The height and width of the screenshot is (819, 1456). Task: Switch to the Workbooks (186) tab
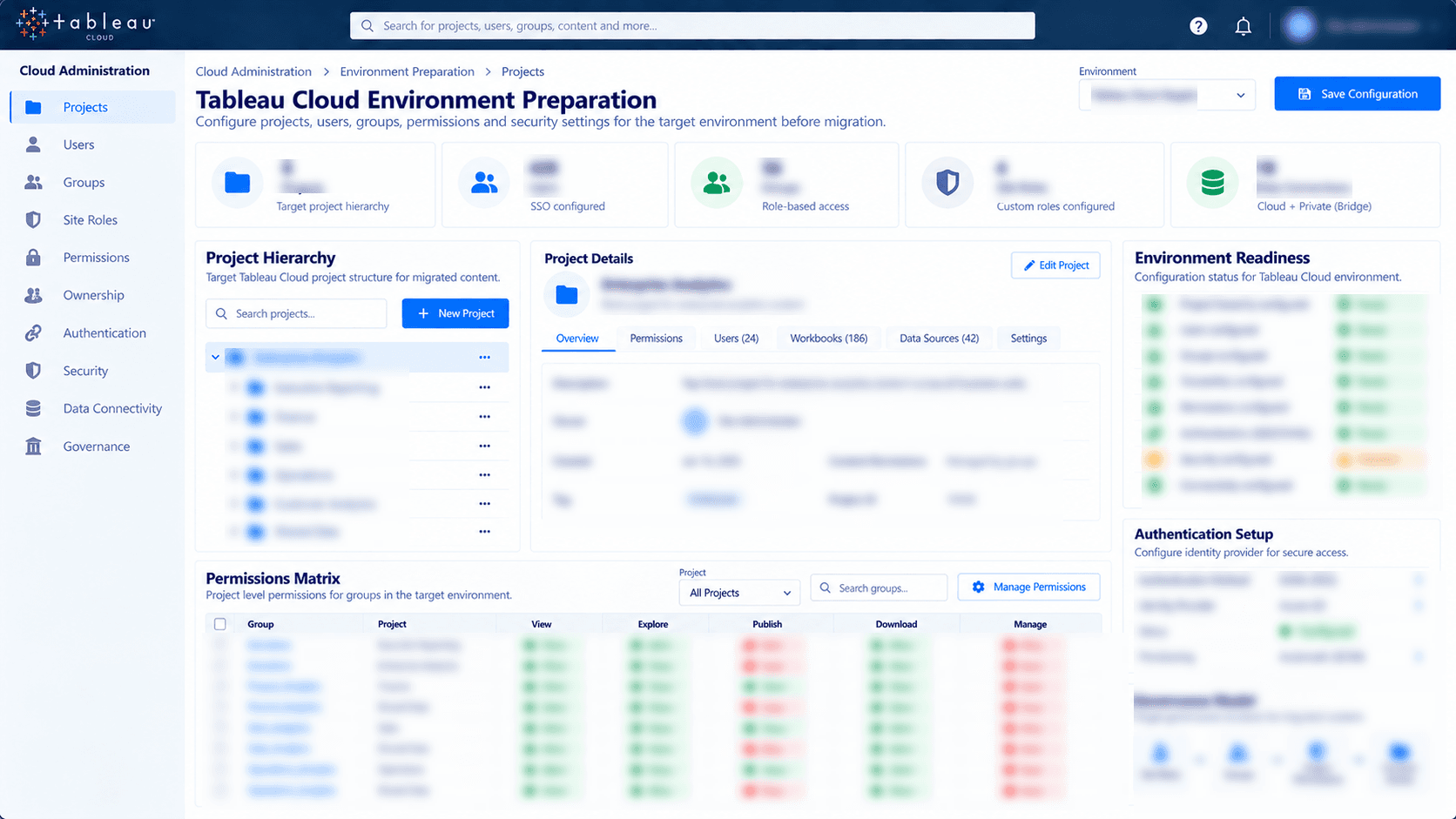828,339
